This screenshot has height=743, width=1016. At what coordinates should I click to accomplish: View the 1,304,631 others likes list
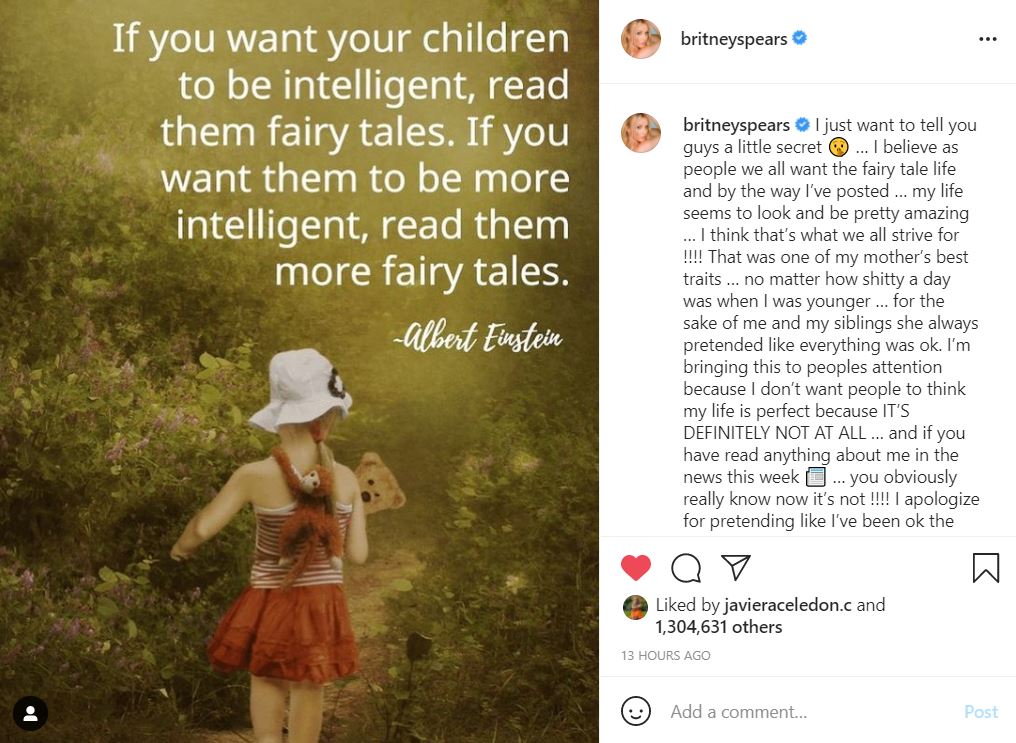click(719, 627)
